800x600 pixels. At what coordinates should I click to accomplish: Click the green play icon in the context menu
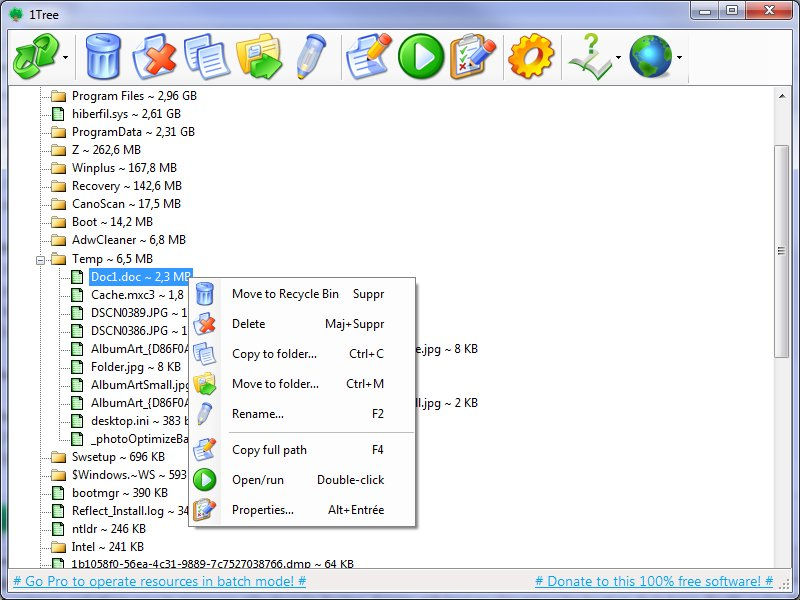point(205,480)
